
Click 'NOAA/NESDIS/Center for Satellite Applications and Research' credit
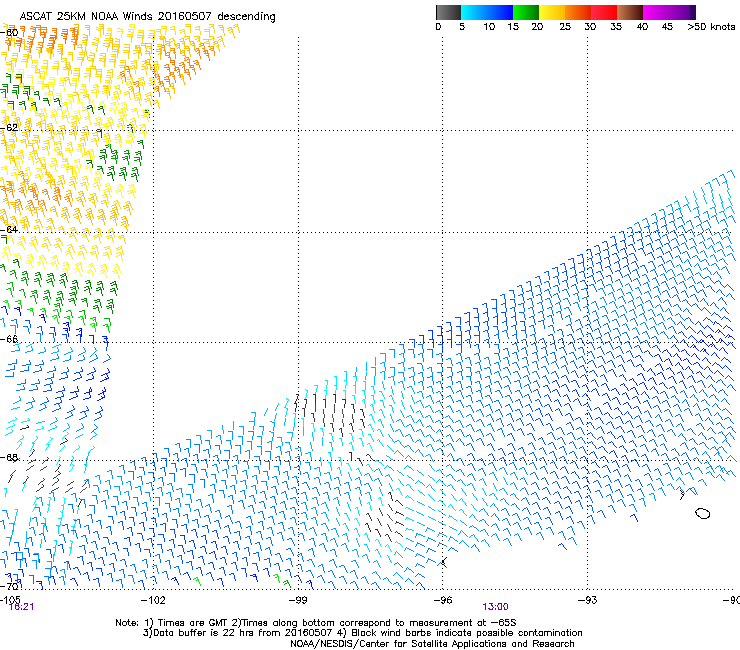432,644
